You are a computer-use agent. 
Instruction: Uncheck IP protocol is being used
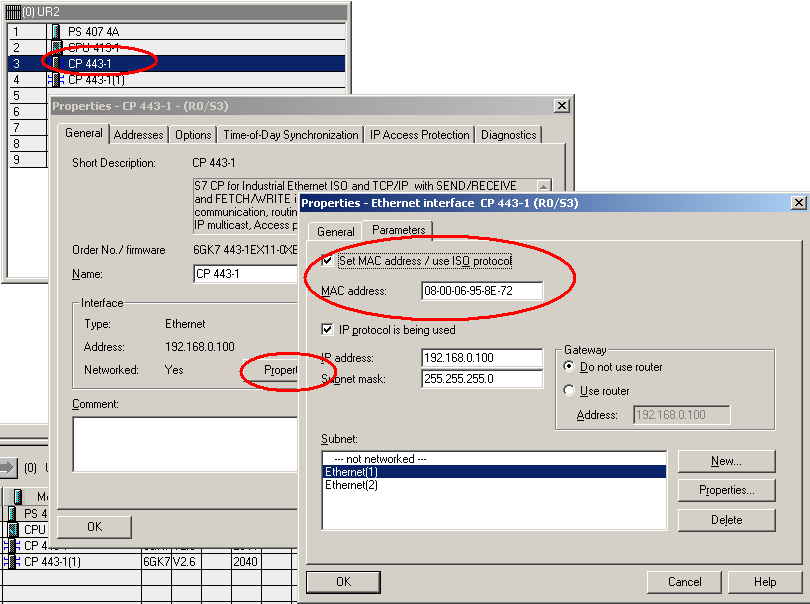(328, 329)
